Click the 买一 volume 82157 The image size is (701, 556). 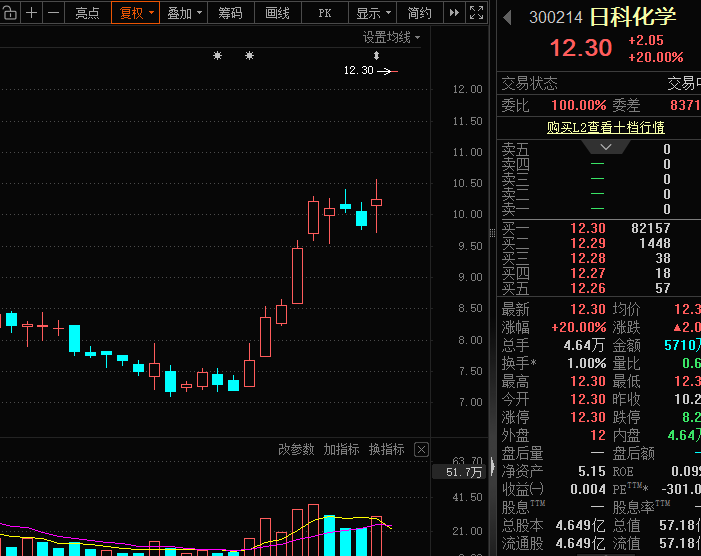pyautogui.click(x=650, y=228)
